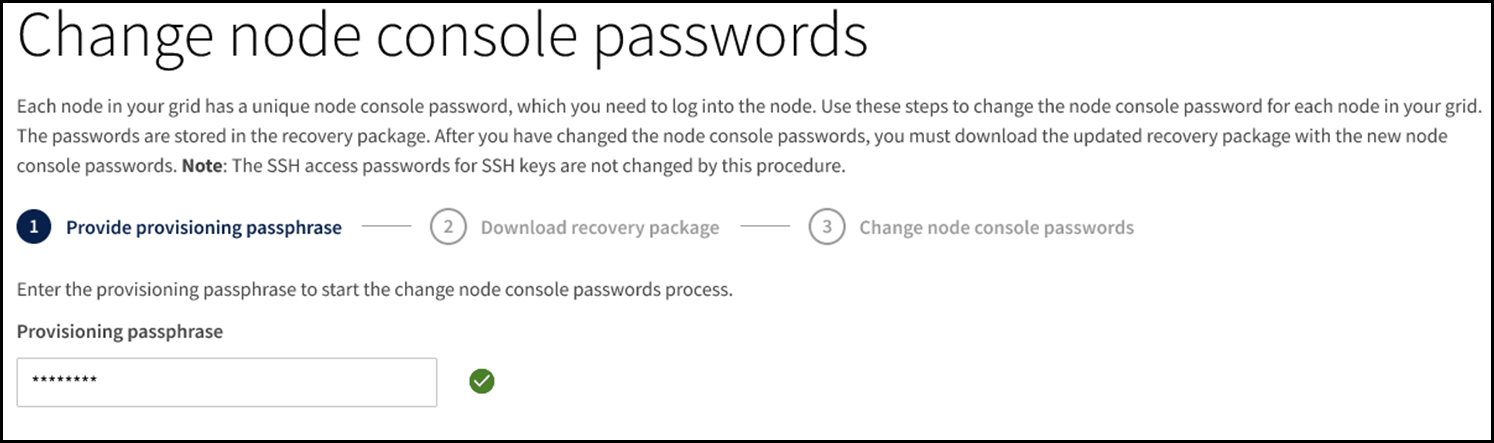Open the "Change node console passwords" step label
This screenshot has height=443, width=1494.
[x=996, y=228]
